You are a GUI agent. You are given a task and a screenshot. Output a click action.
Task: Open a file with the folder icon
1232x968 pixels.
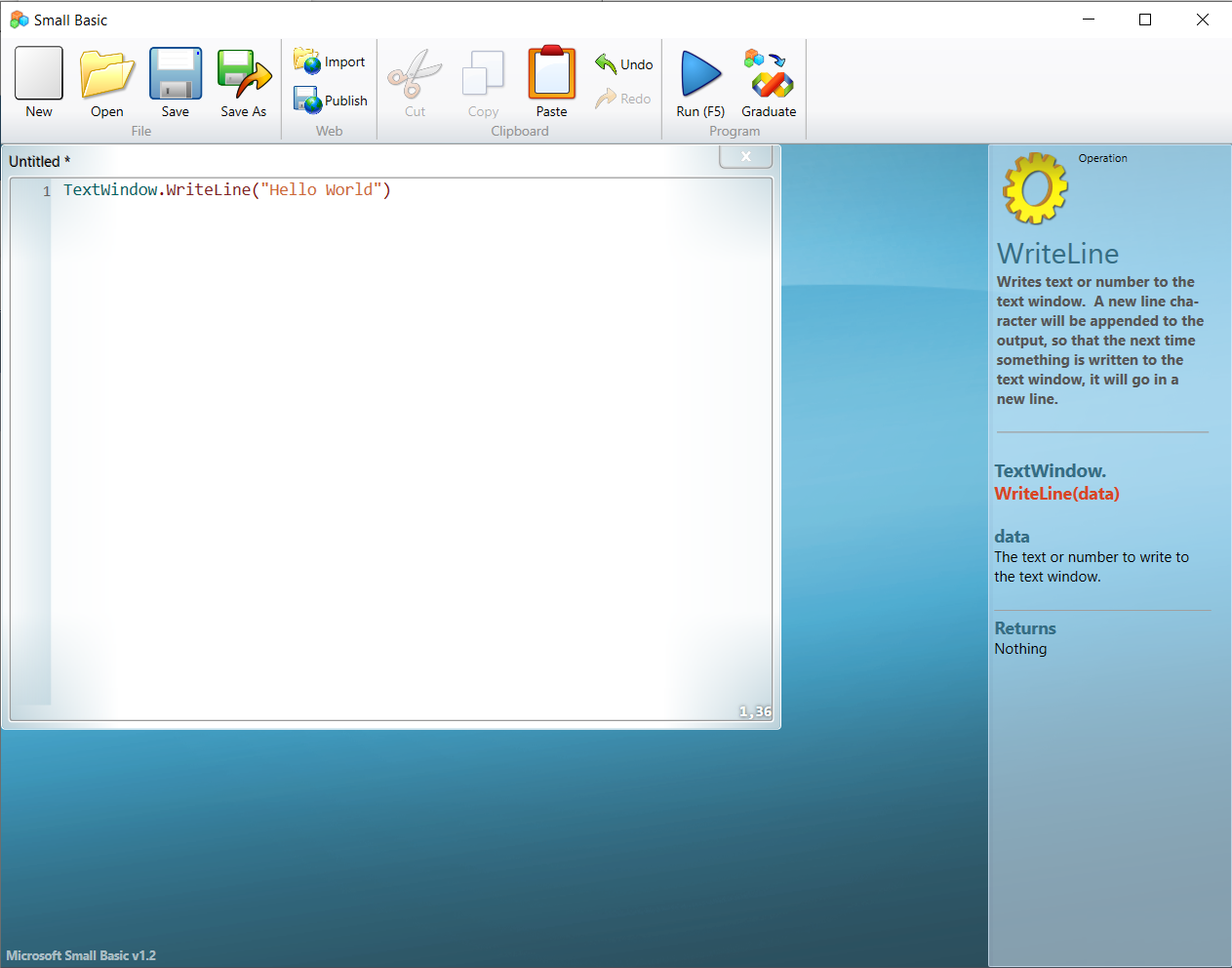pyautogui.click(x=107, y=74)
